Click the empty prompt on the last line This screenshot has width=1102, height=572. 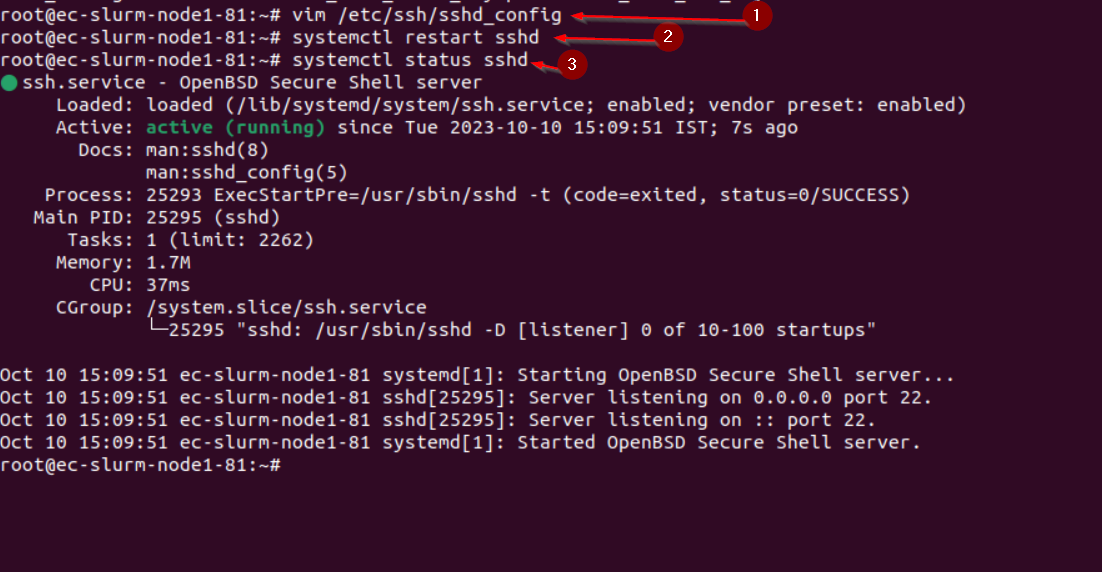141,464
